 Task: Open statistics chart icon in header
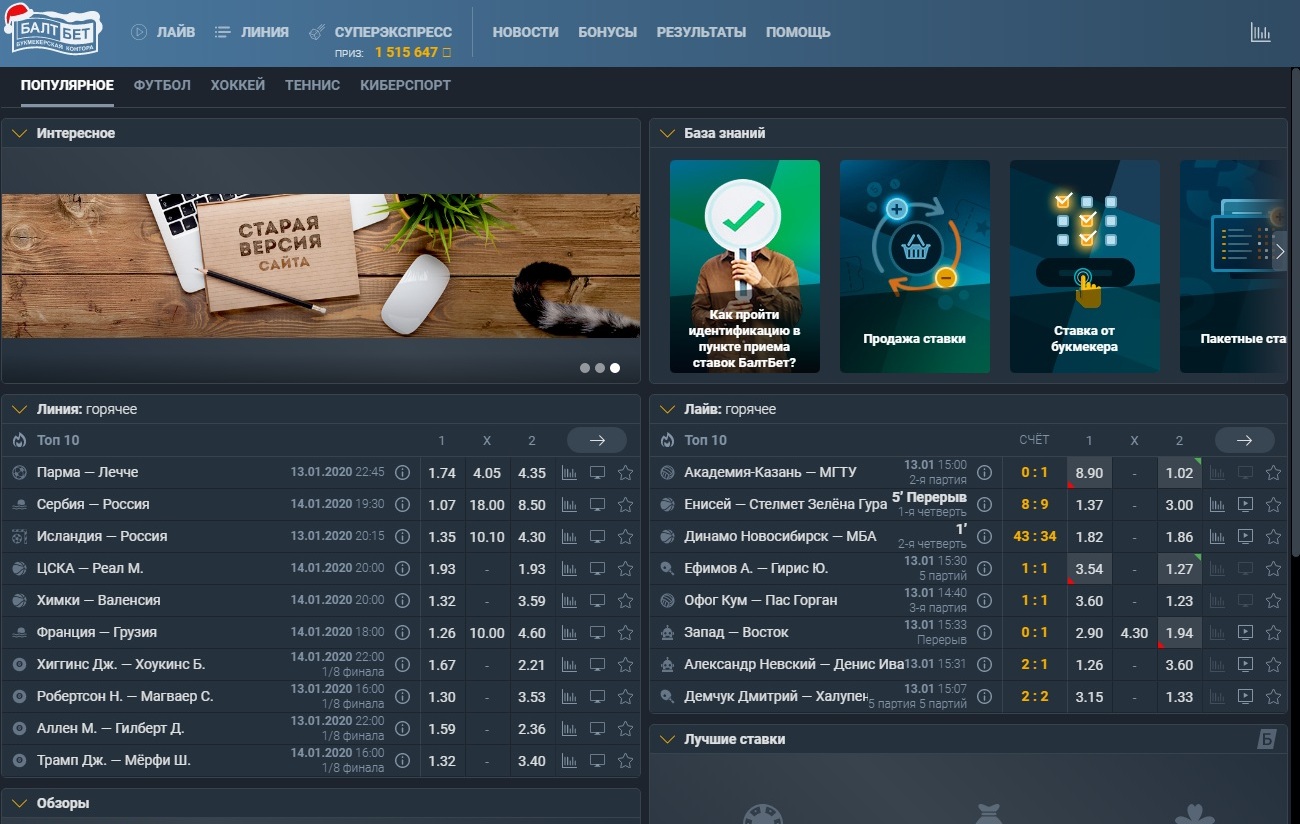[1260, 32]
